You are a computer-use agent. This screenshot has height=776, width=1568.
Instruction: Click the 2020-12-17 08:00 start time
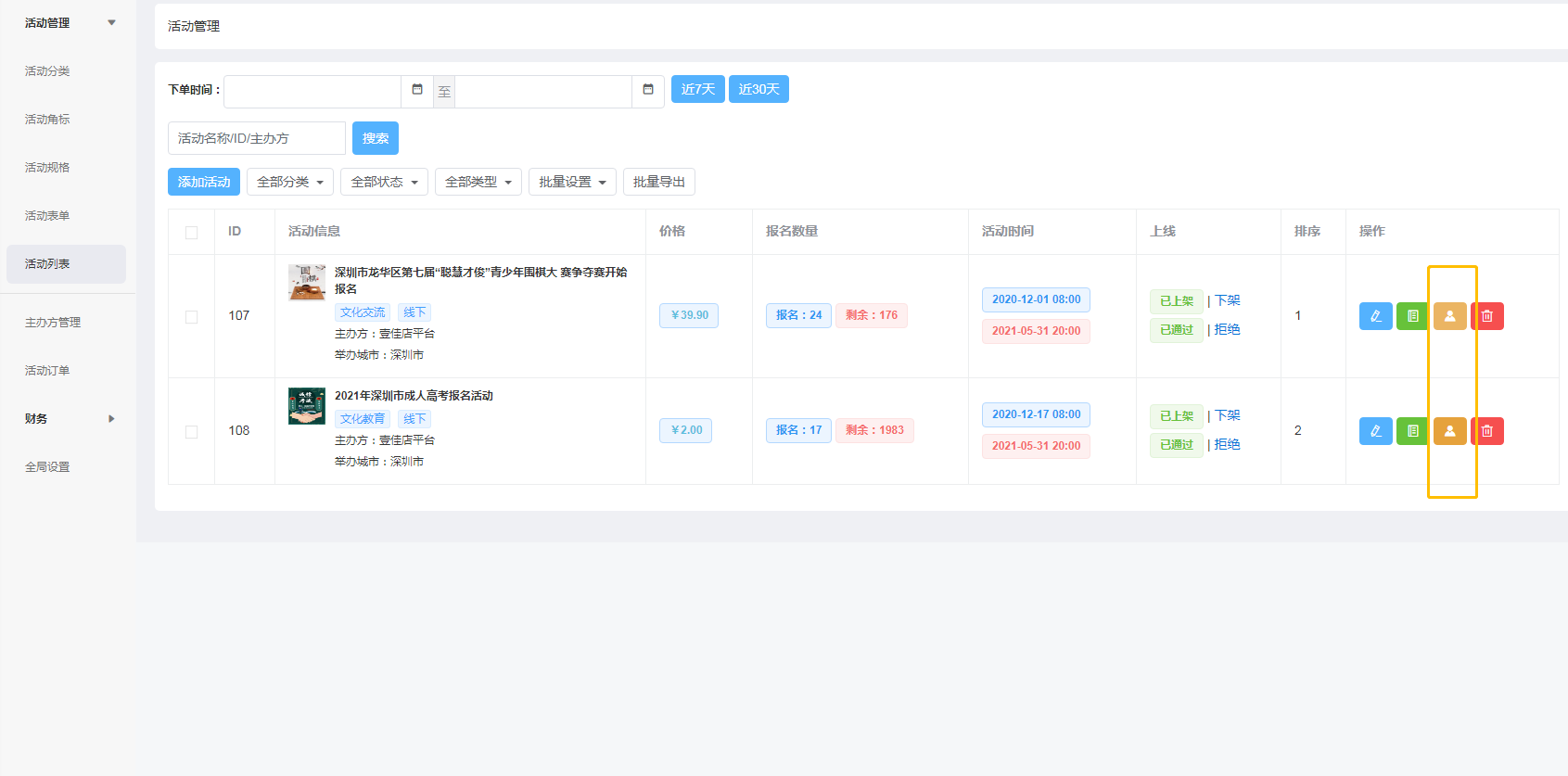pos(1036,414)
